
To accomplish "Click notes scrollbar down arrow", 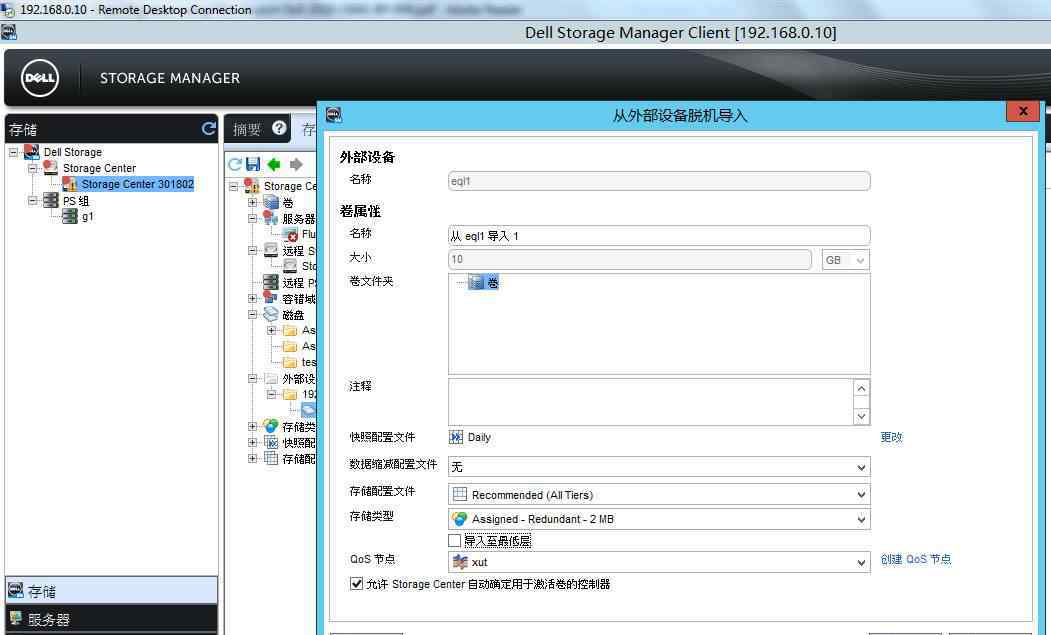I will click(x=861, y=416).
